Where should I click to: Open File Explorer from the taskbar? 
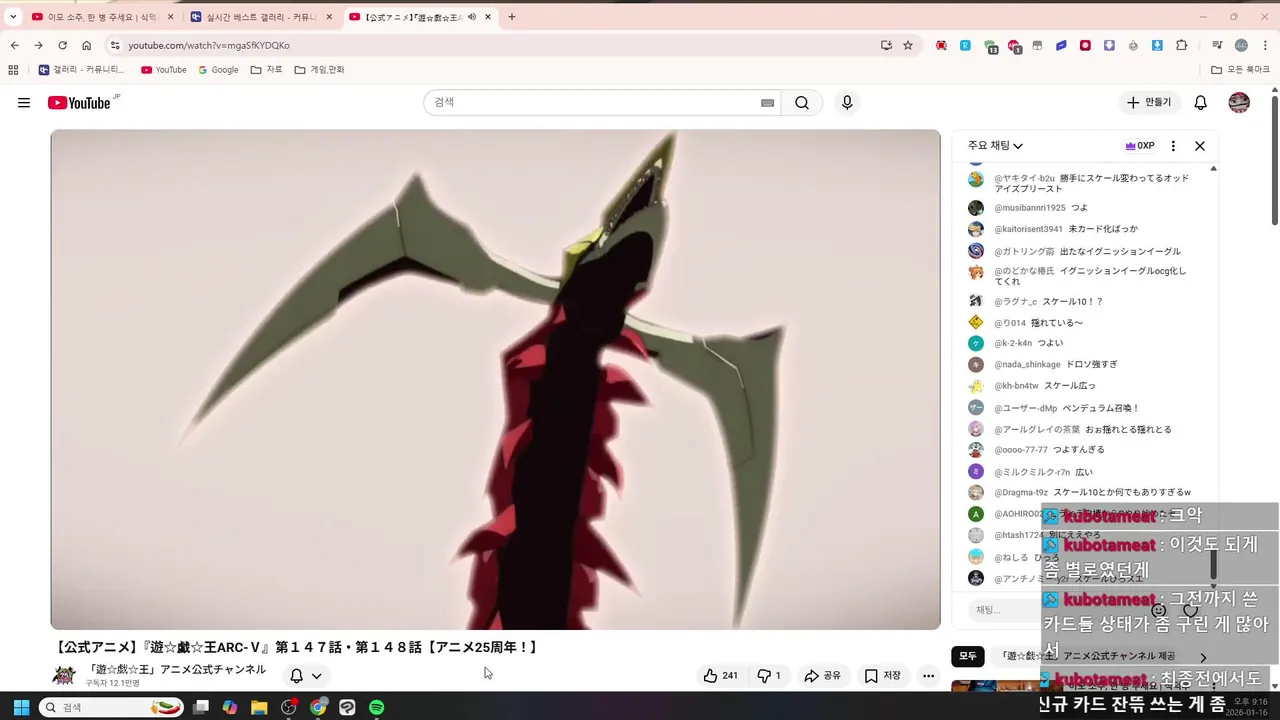(259, 707)
